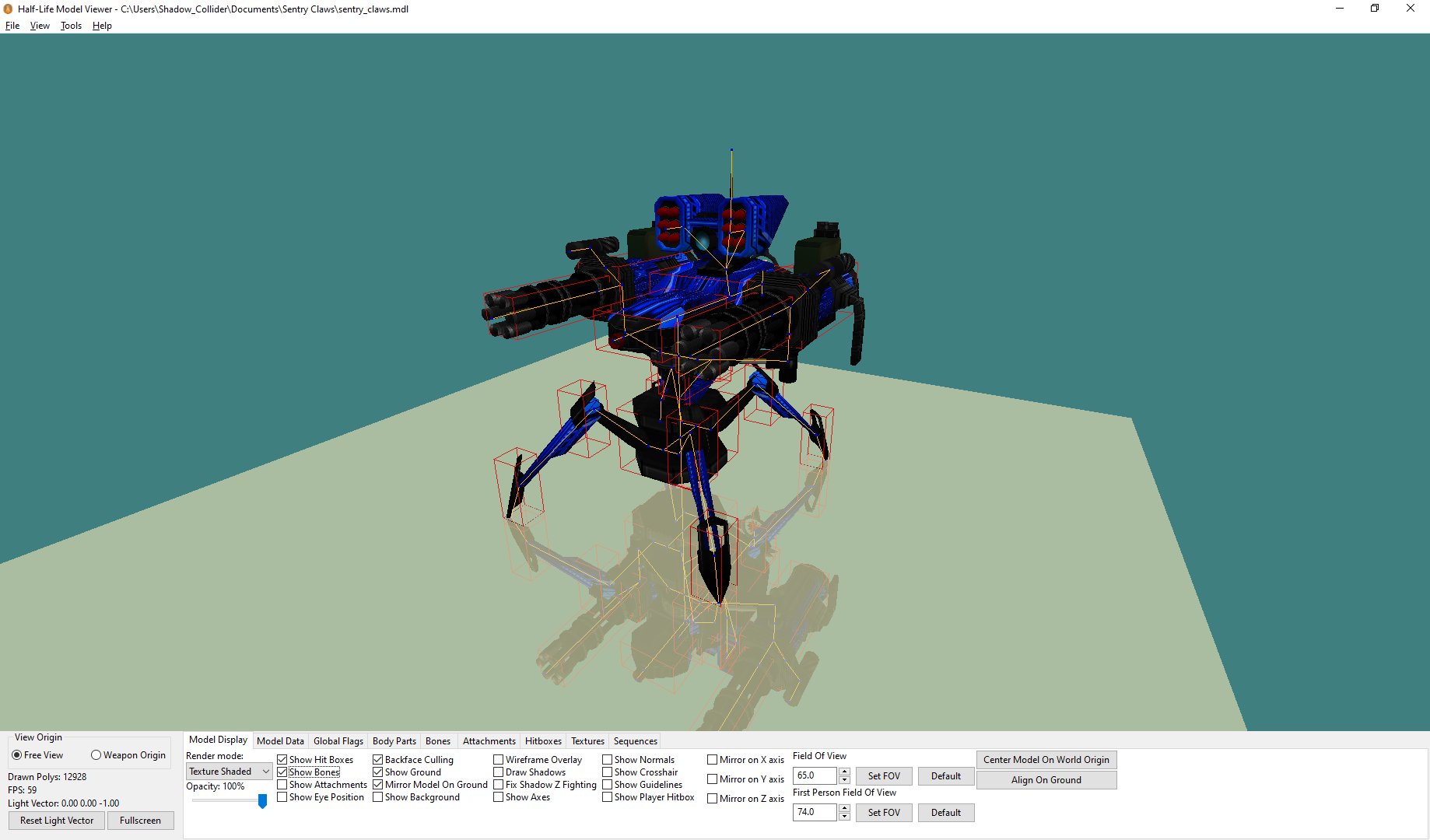
Task: Open the View menu
Action: (x=40, y=26)
